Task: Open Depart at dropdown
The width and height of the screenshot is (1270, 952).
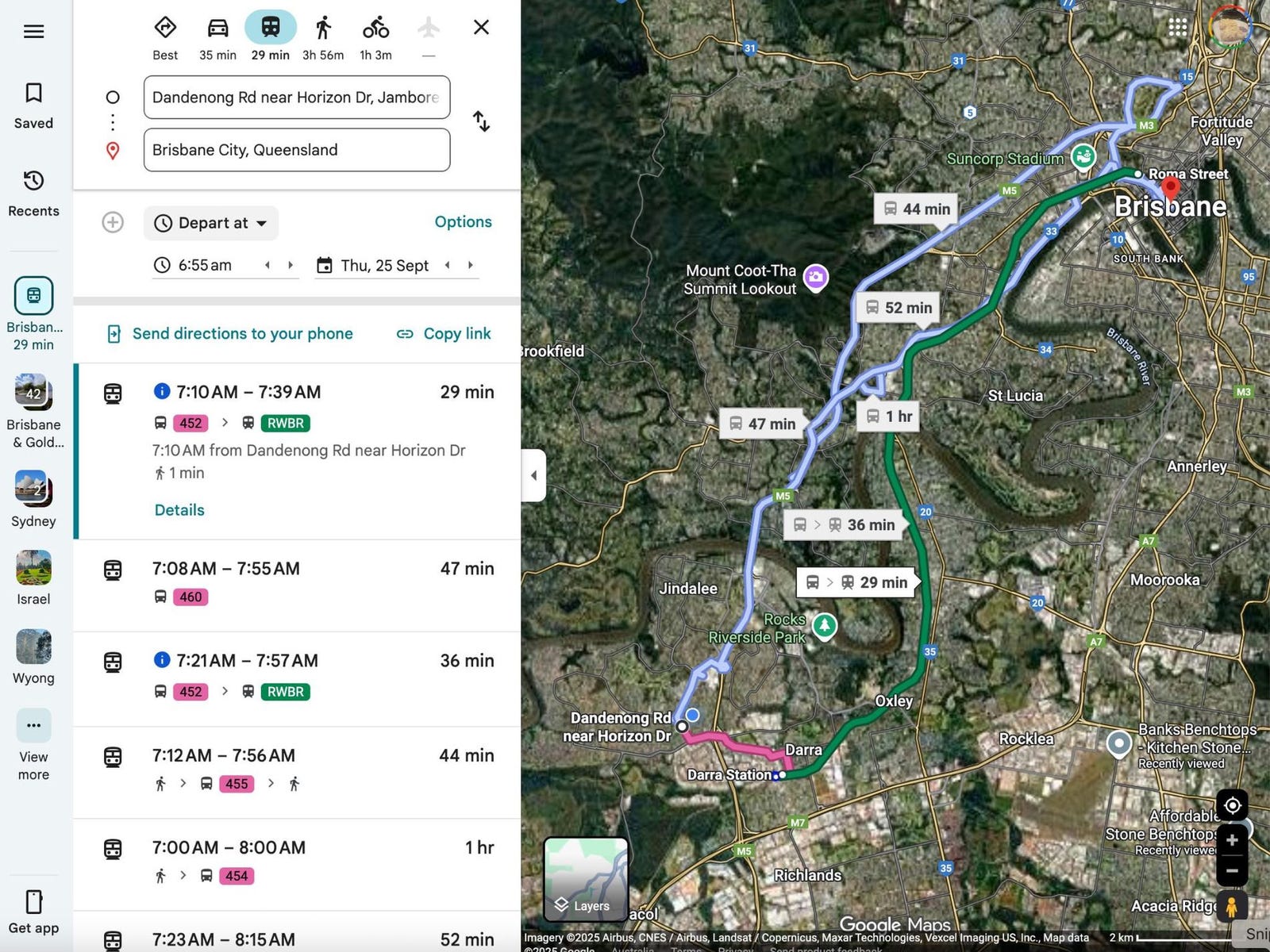Action: [211, 223]
